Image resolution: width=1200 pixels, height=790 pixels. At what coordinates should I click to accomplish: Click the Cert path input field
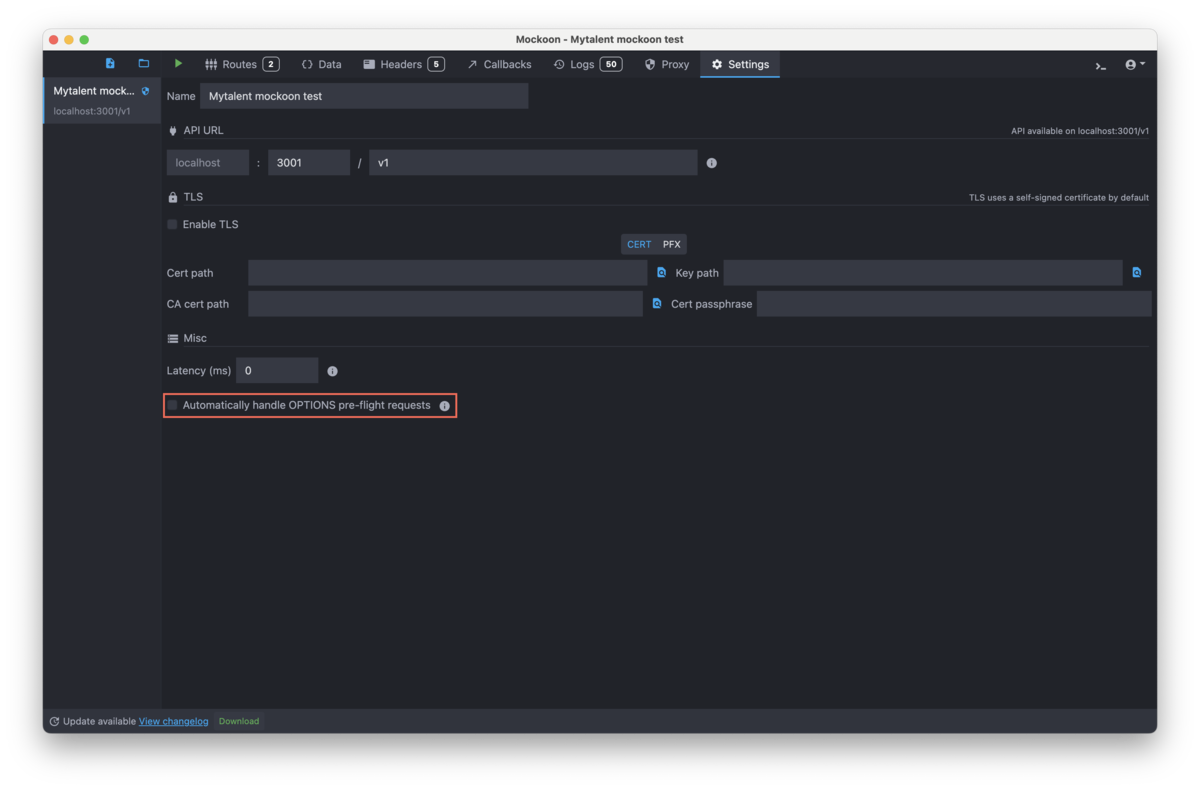(447, 273)
